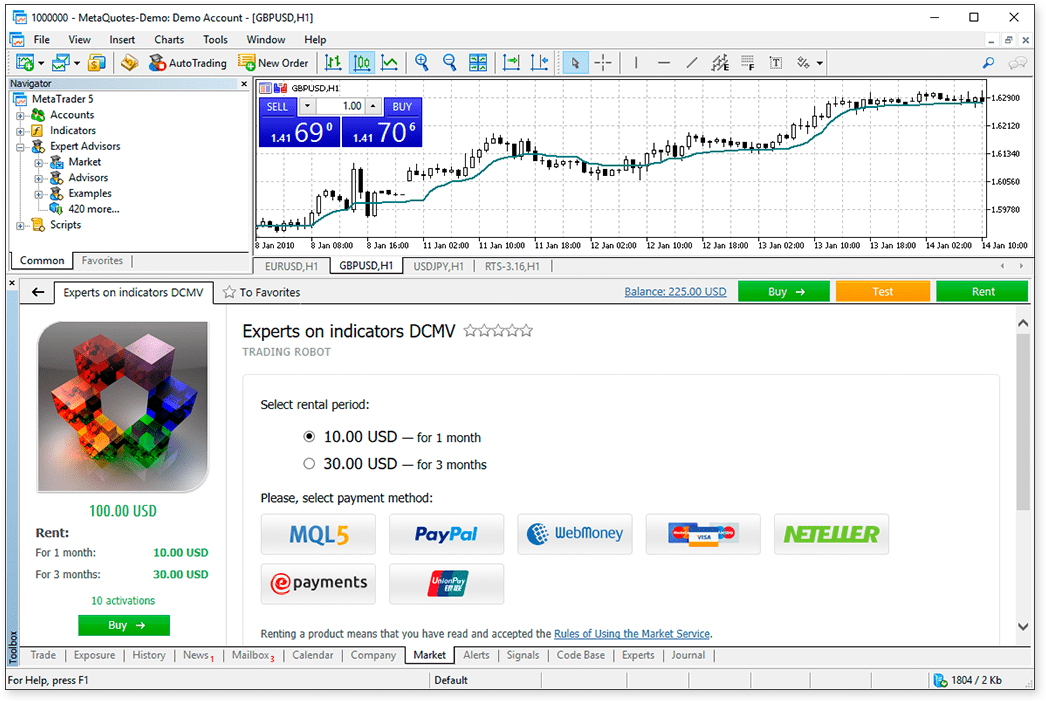Open the new chart toolbar icon
The height and width of the screenshot is (702, 1046).
25,63
